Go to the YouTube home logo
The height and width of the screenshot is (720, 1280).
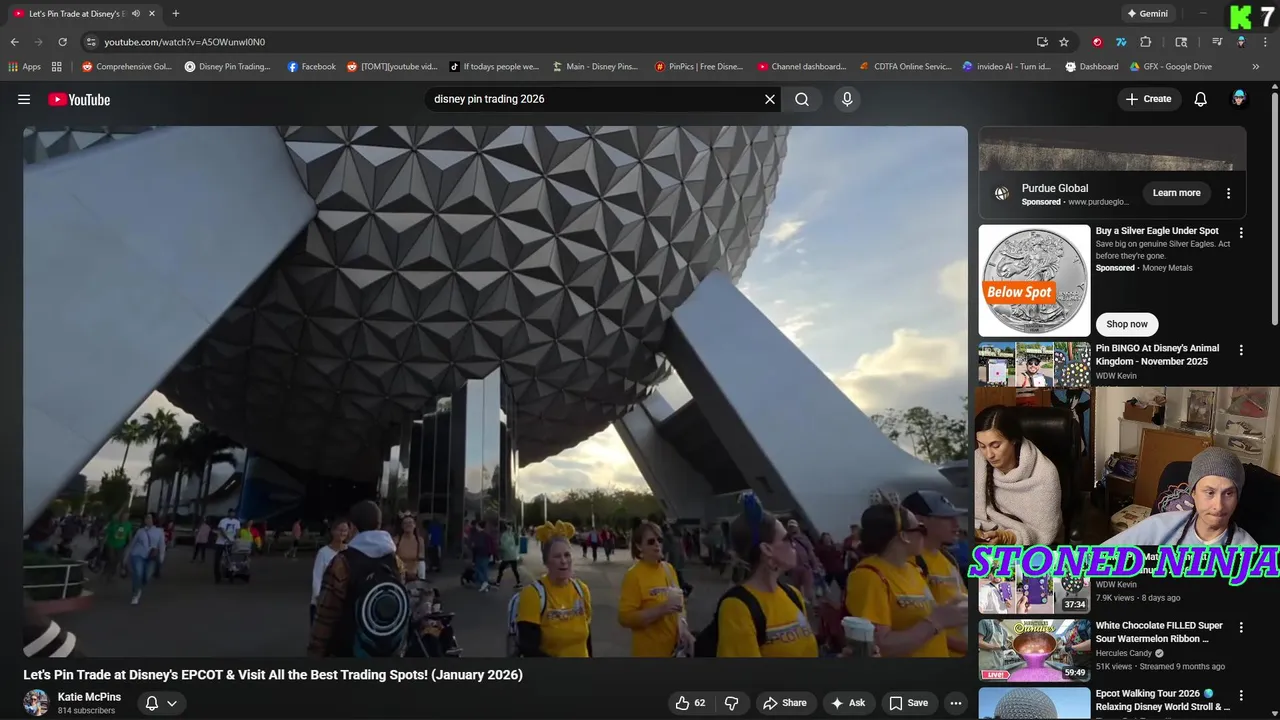[79, 99]
